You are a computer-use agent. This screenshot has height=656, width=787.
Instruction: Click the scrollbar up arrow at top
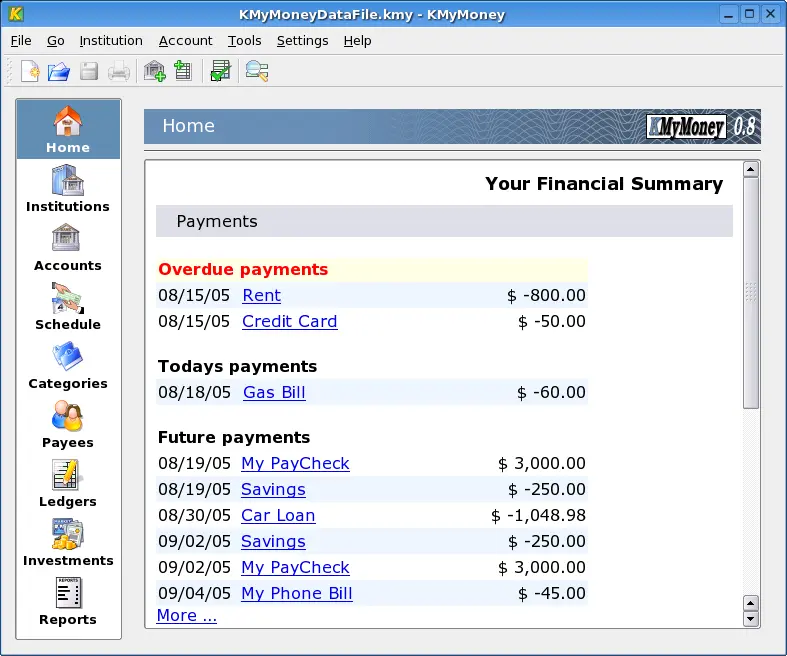point(751,169)
